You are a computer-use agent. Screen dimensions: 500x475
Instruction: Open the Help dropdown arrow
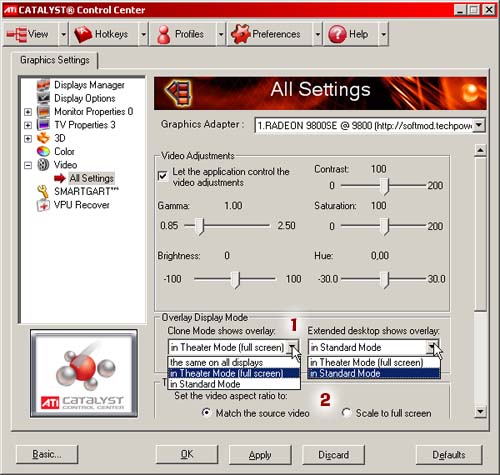(x=383, y=34)
